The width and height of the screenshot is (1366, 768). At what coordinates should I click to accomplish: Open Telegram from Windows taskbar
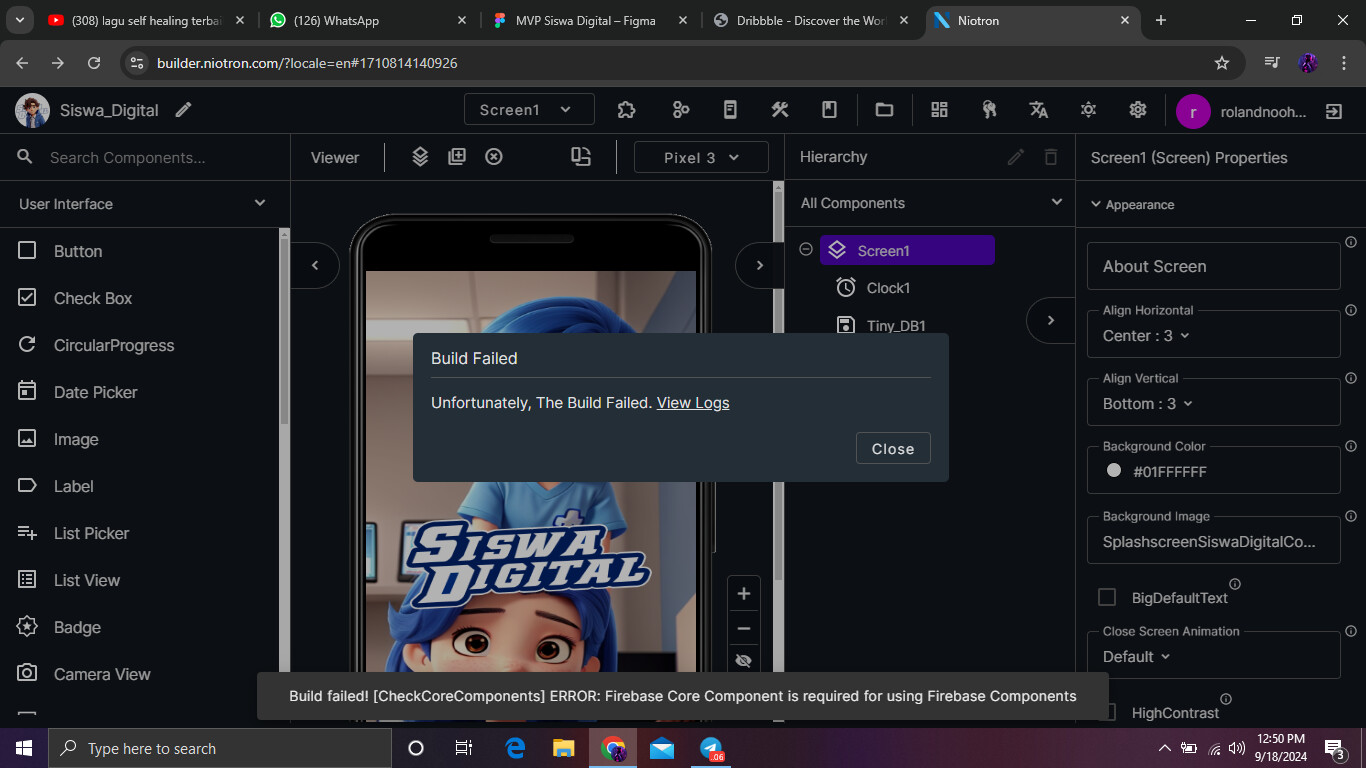[711, 748]
